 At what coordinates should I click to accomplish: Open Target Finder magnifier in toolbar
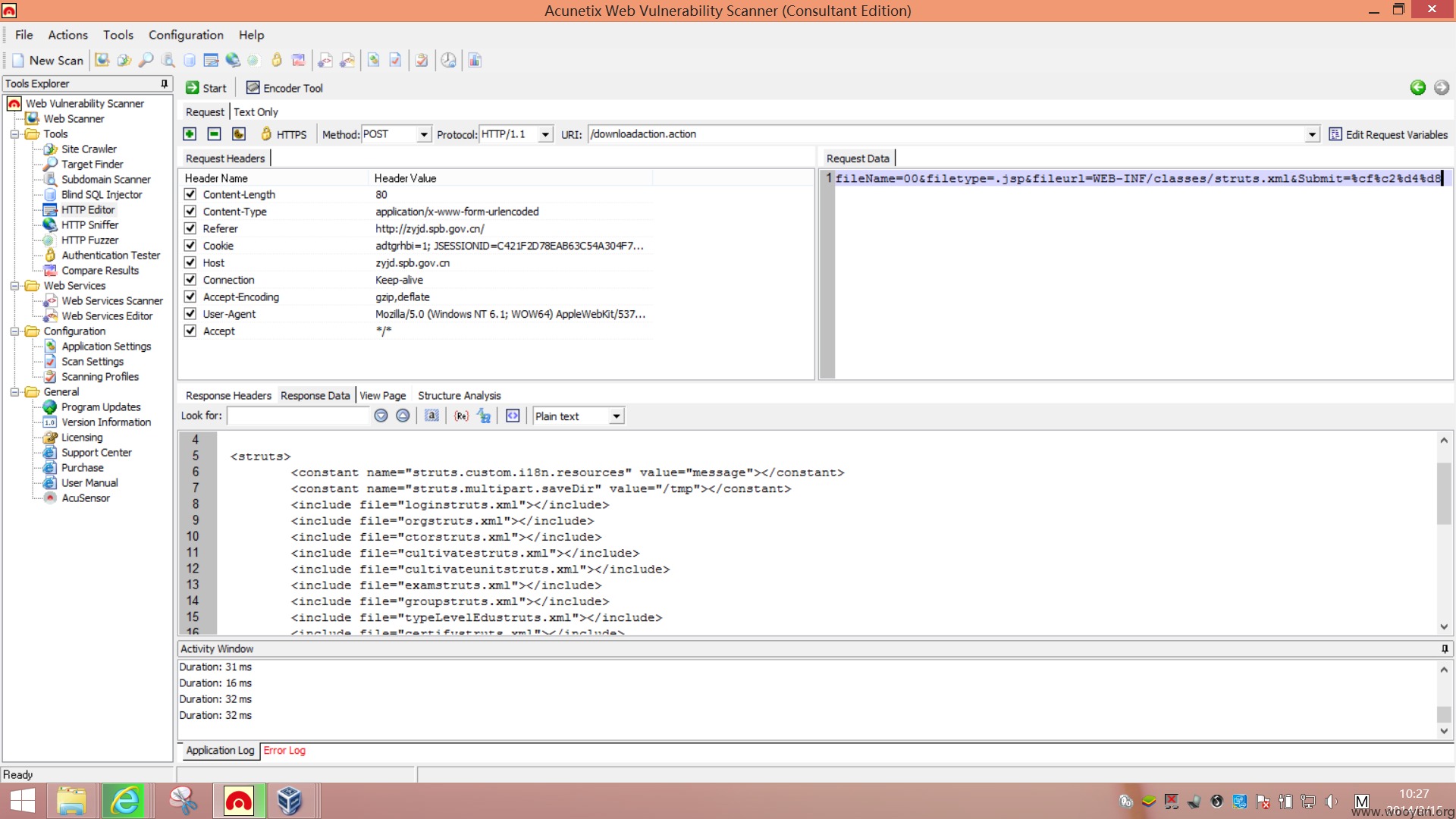[146, 60]
